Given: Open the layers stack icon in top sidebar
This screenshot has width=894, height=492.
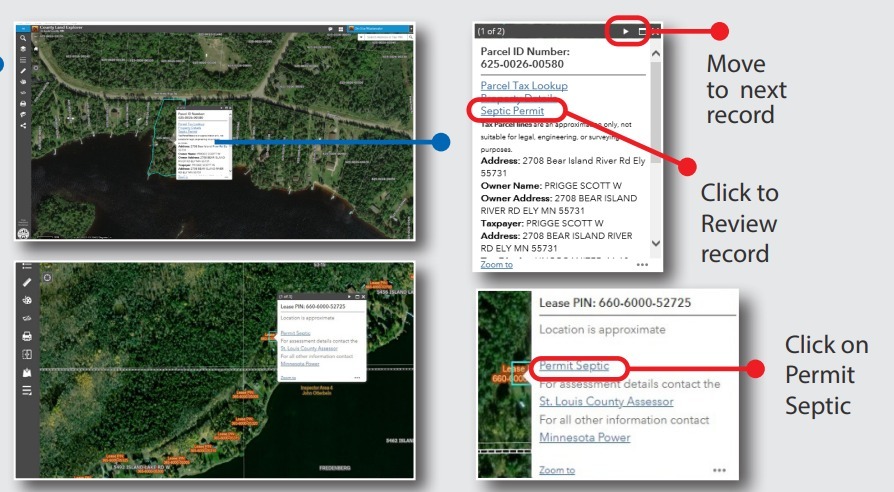Looking at the screenshot, I should [23, 48].
